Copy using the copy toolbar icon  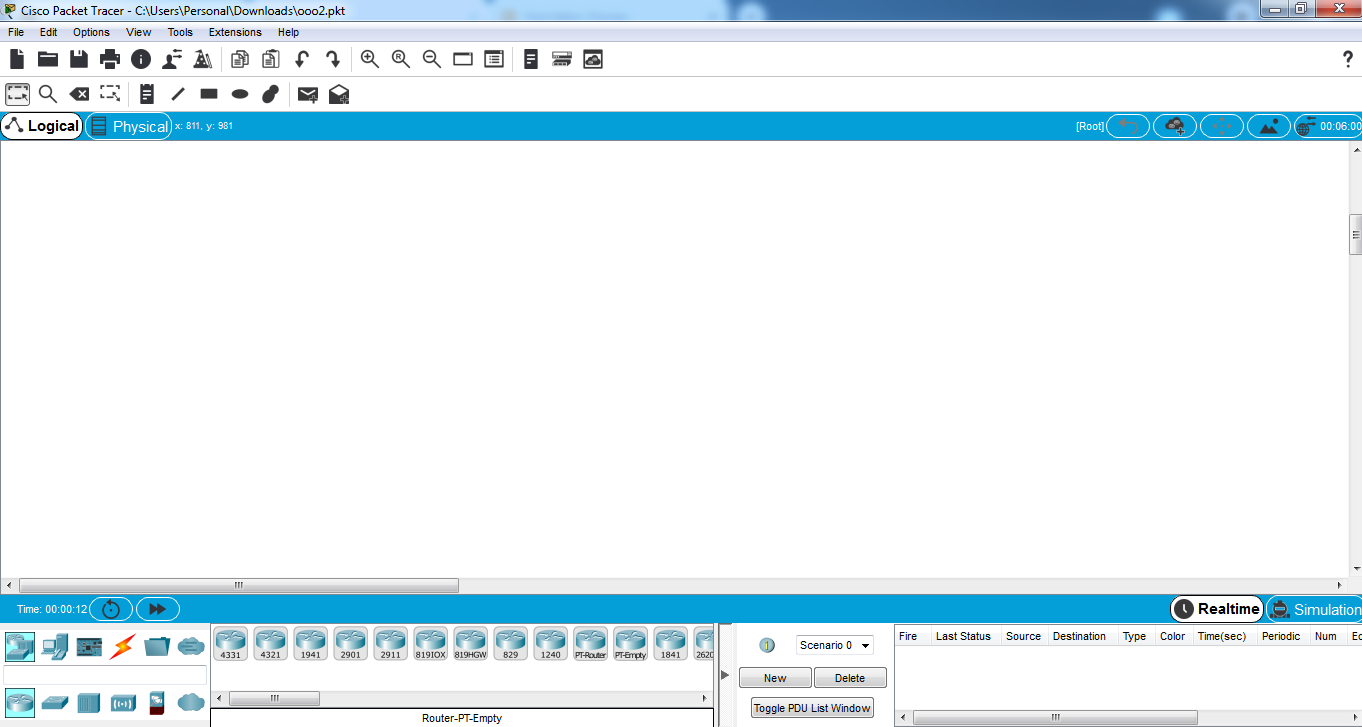pyautogui.click(x=240, y=59)
